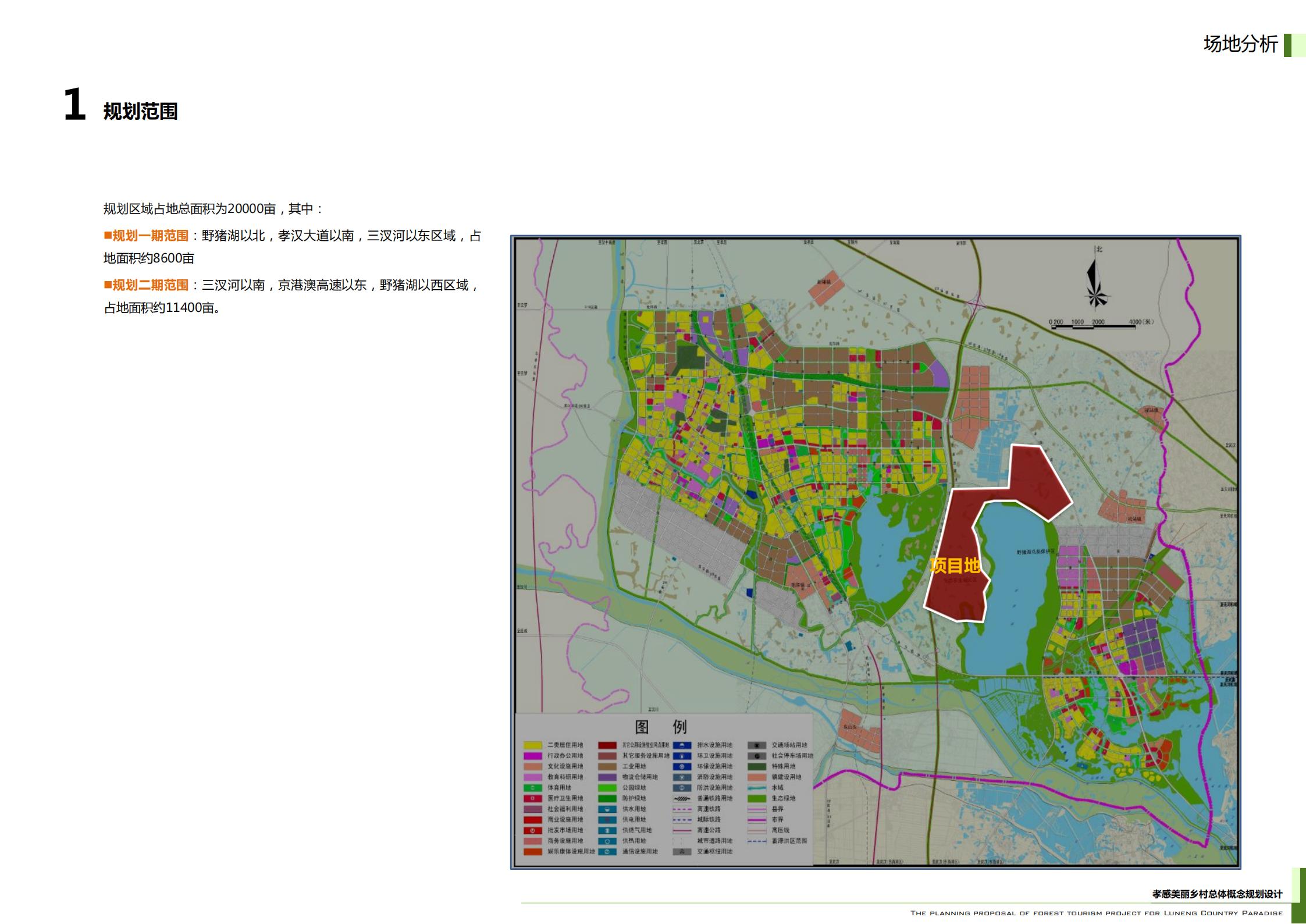The image size is (1306, 924).
Task: Click the footer title 孝感美丽乡村总体概念规划设计
Action: point(1218,894)
